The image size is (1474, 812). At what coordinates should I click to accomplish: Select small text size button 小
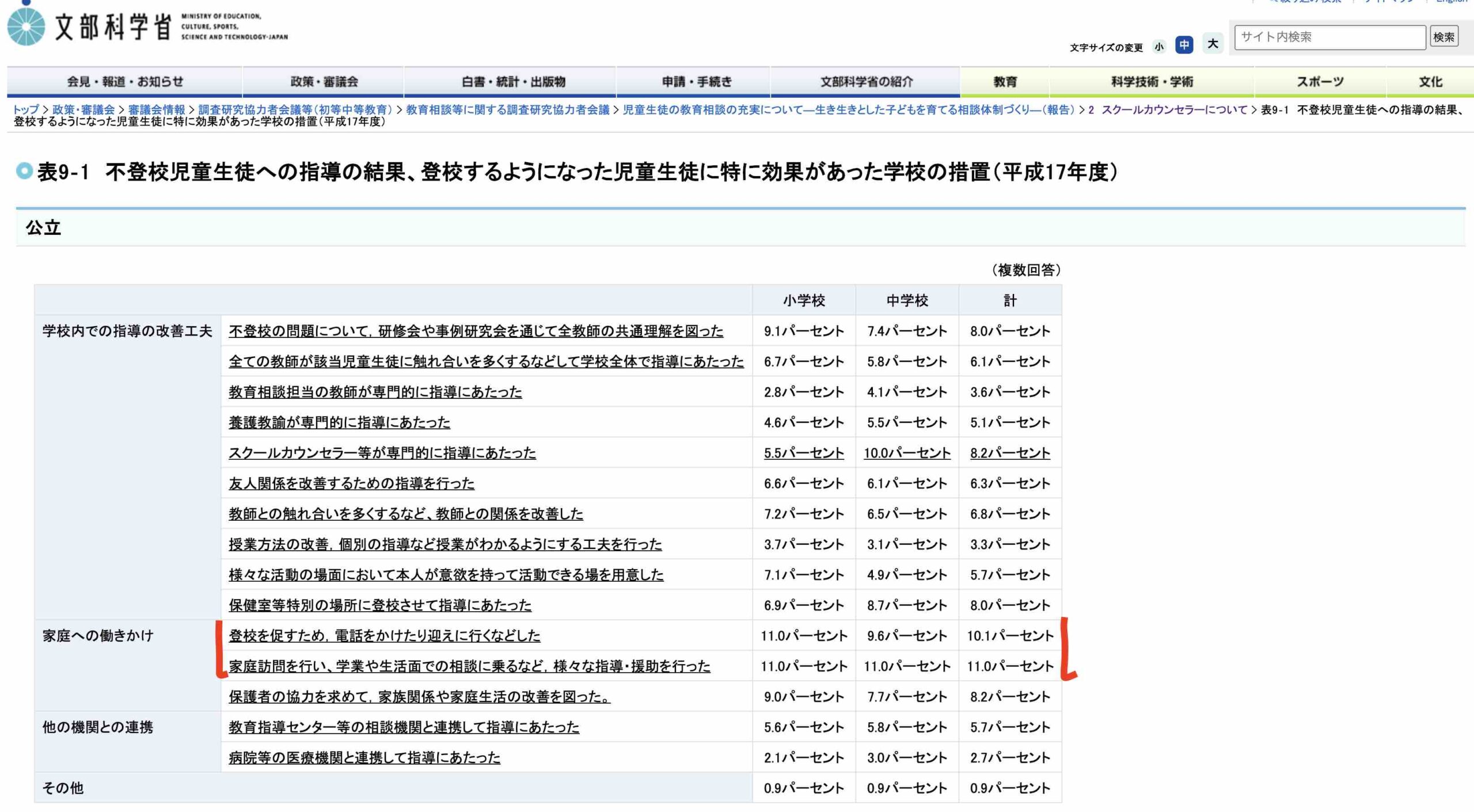[1159, 47]
